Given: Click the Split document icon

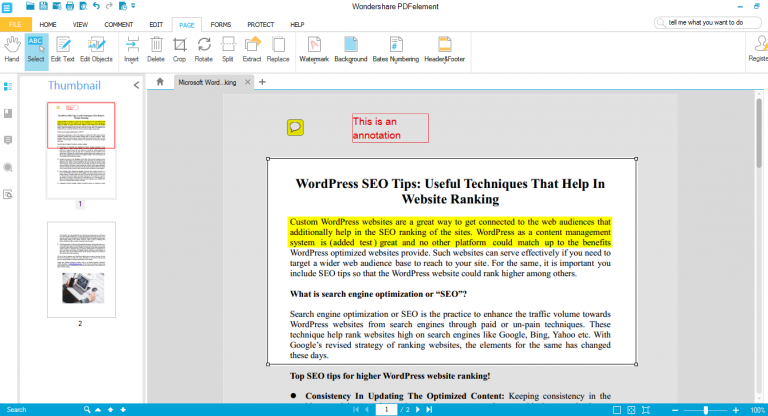Looking at the screenshot, I should click(228, 49).
